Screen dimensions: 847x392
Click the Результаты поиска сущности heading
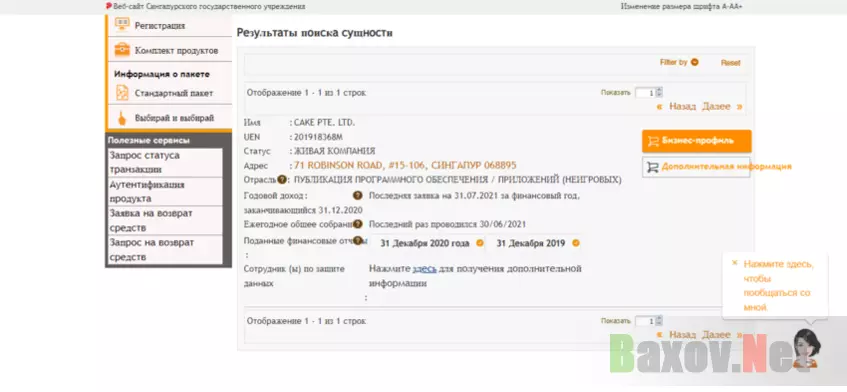(314, 33)
